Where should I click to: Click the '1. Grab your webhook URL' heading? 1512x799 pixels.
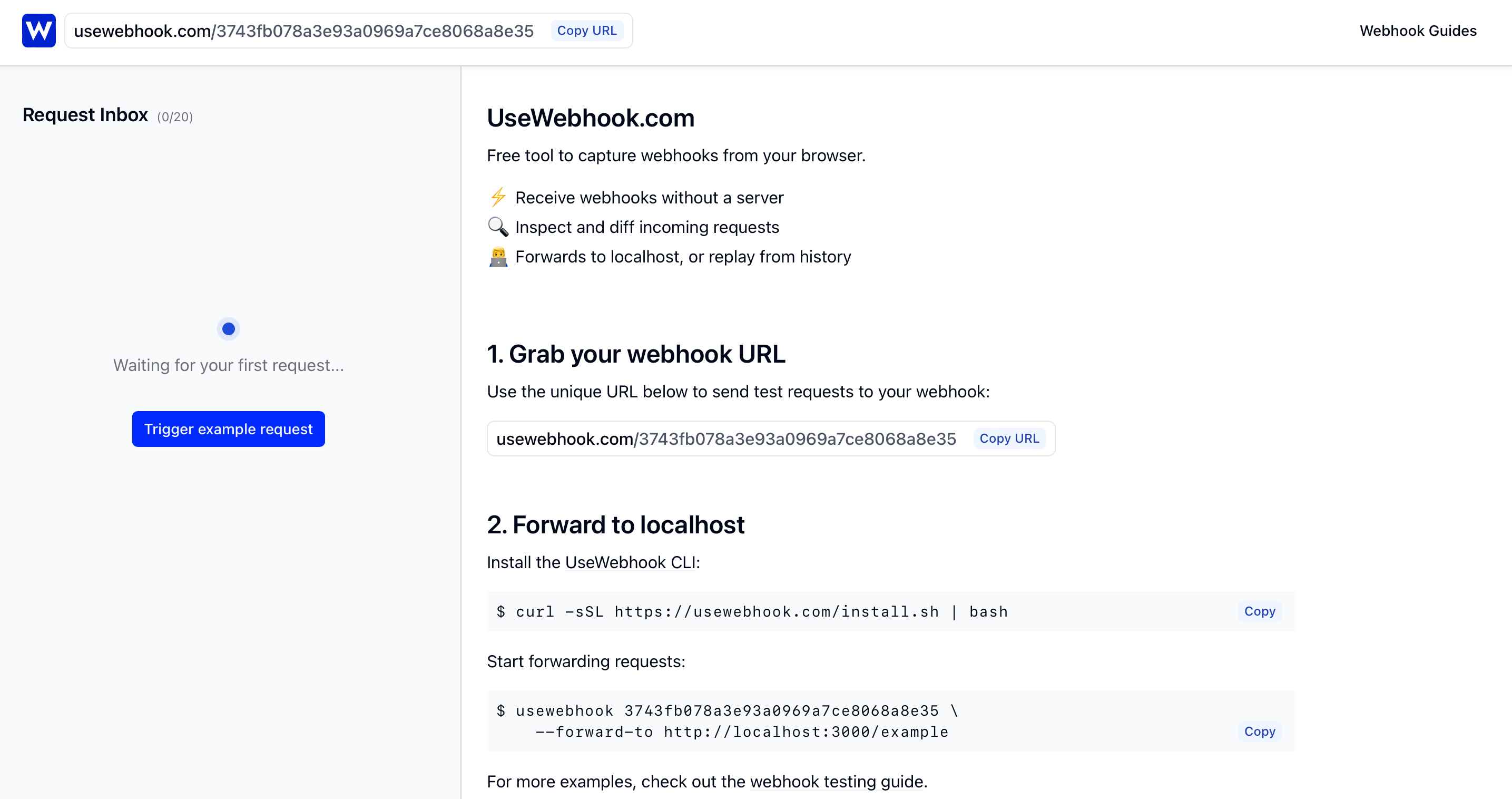(x=636, y=355)
